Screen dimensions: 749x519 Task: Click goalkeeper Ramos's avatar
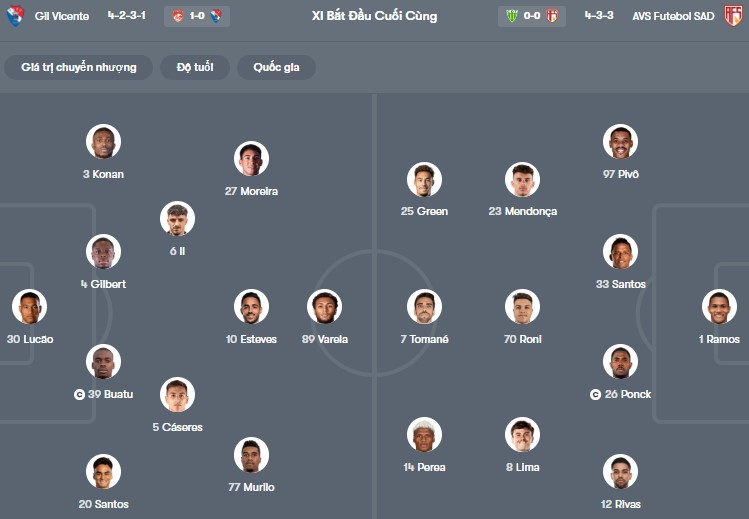(719, 307)
